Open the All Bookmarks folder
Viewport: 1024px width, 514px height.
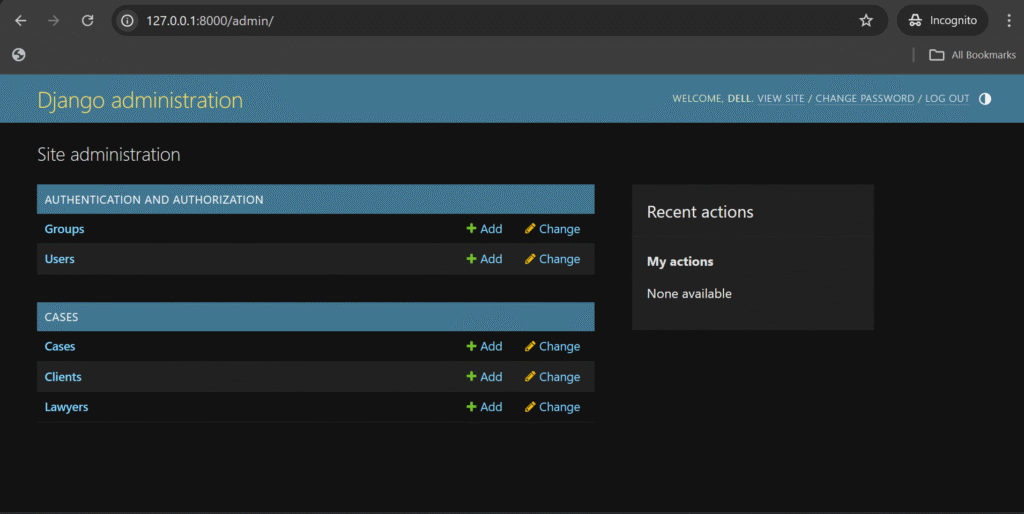pyautogui.click(x=972, y=55)
